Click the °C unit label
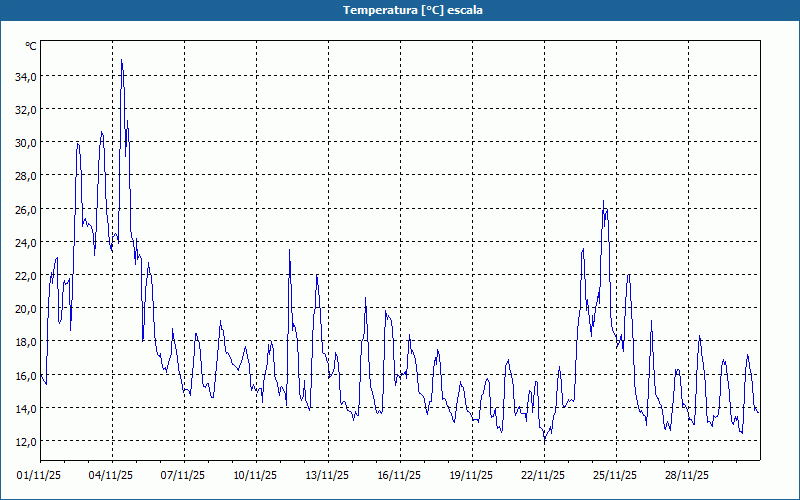Image resolution: width=800 pixels, height=500 pixels. [31, 47]
